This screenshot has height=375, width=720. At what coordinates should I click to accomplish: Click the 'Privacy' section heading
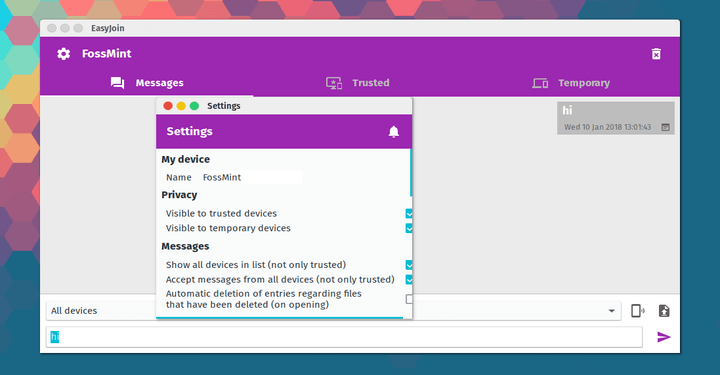coord(179,195)
